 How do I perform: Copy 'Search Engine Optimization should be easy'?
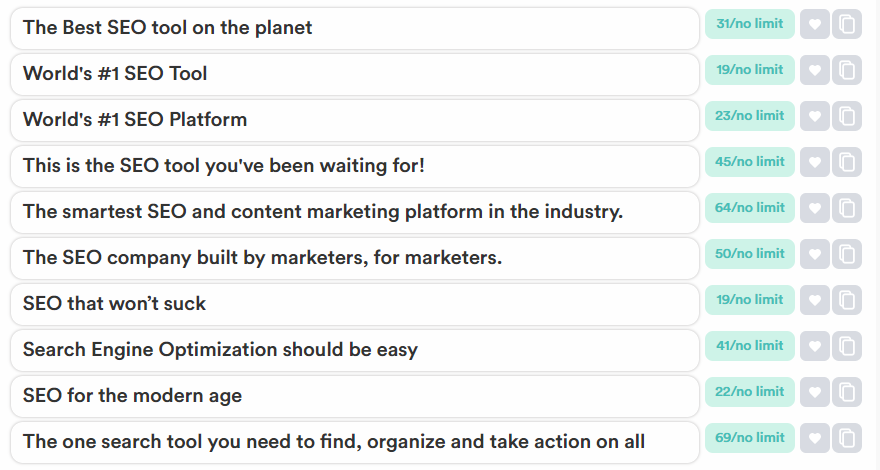pos(847,346)
